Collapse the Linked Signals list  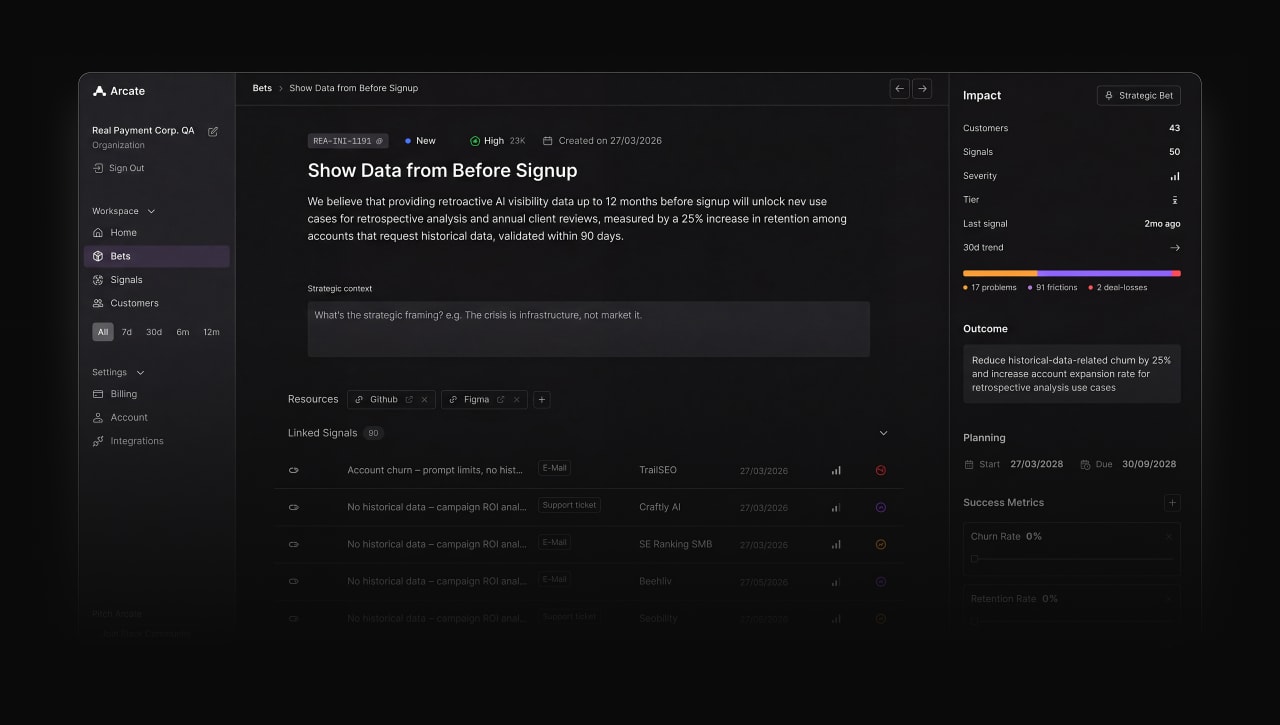click(x=883, y=433)
